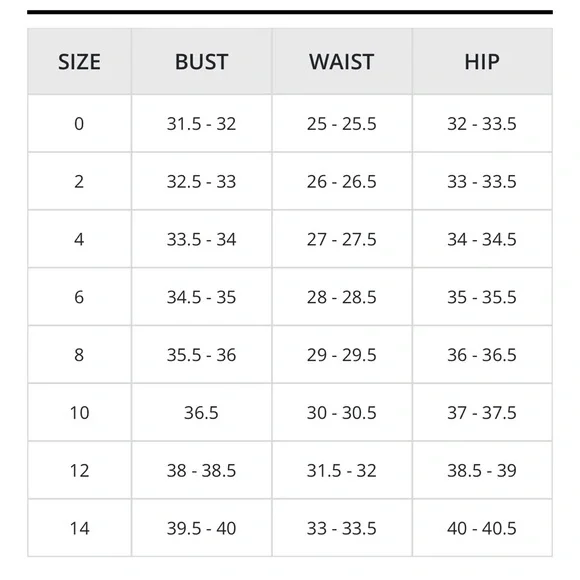Click the waist value 33 - 33.5
This screenshot has width=580, height=580.
[341, 528]
